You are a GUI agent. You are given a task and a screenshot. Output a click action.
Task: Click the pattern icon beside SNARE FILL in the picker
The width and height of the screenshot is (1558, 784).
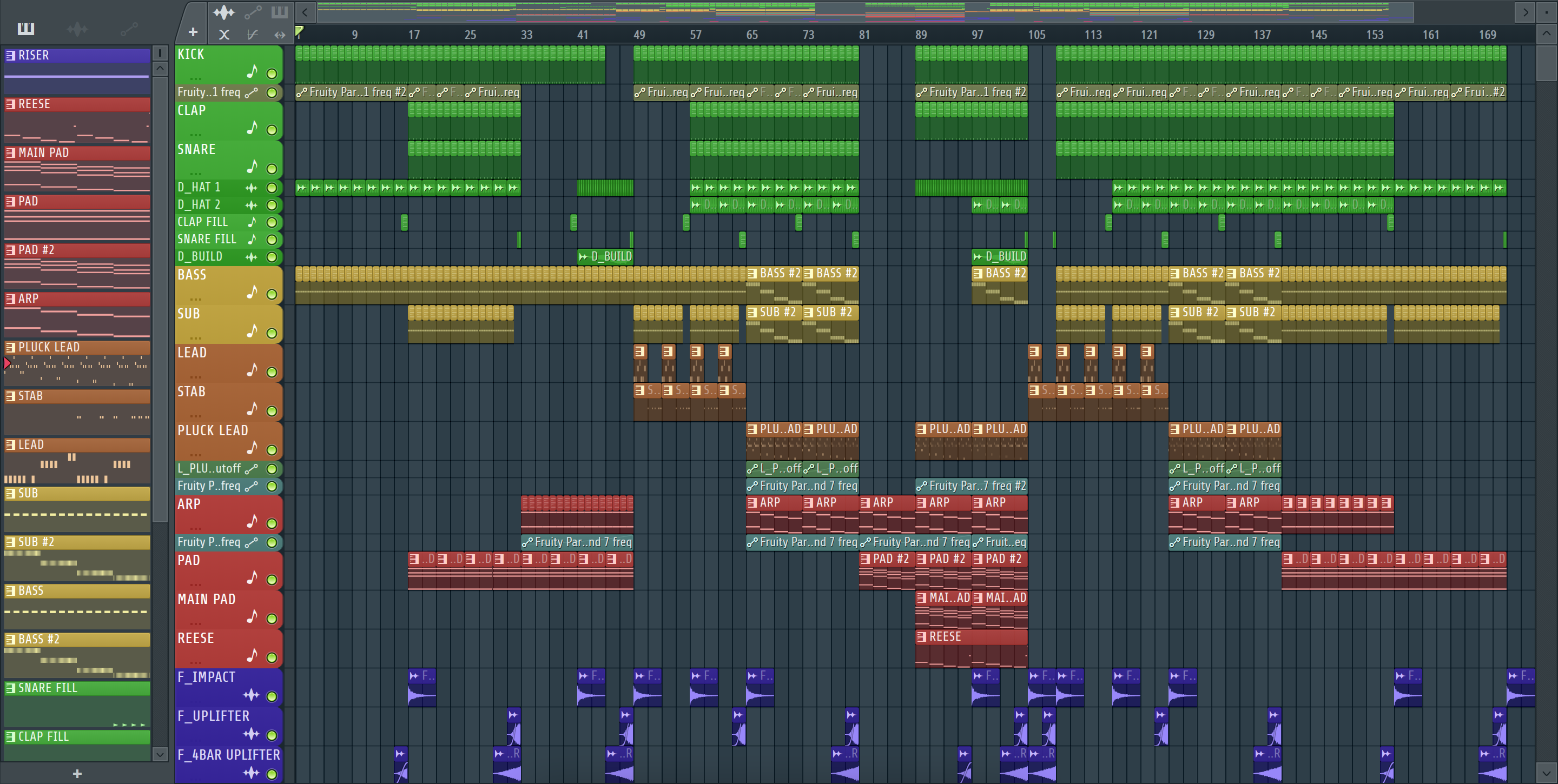pyautogui.click(x=10, y=688)
